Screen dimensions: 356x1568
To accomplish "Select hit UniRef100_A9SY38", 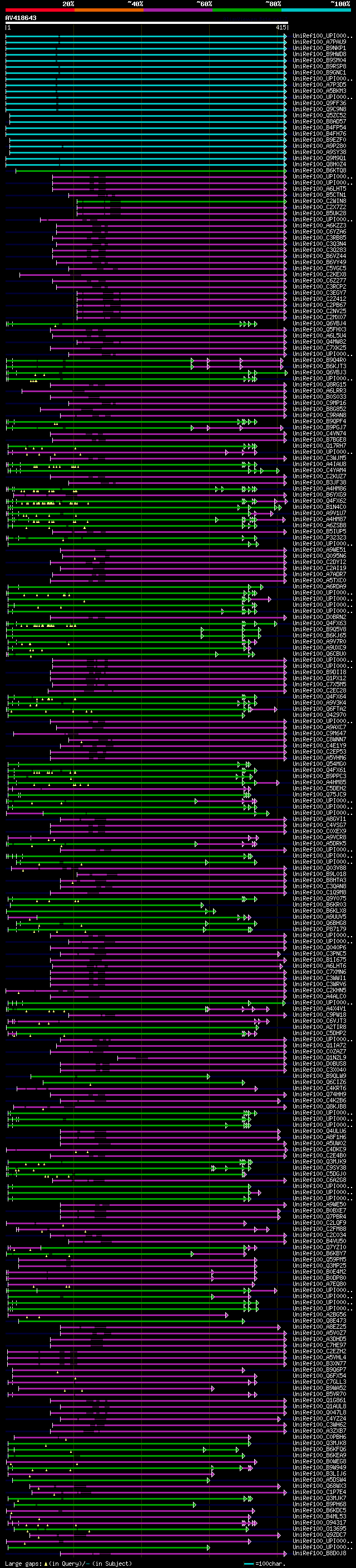I will tap(319, 152).
